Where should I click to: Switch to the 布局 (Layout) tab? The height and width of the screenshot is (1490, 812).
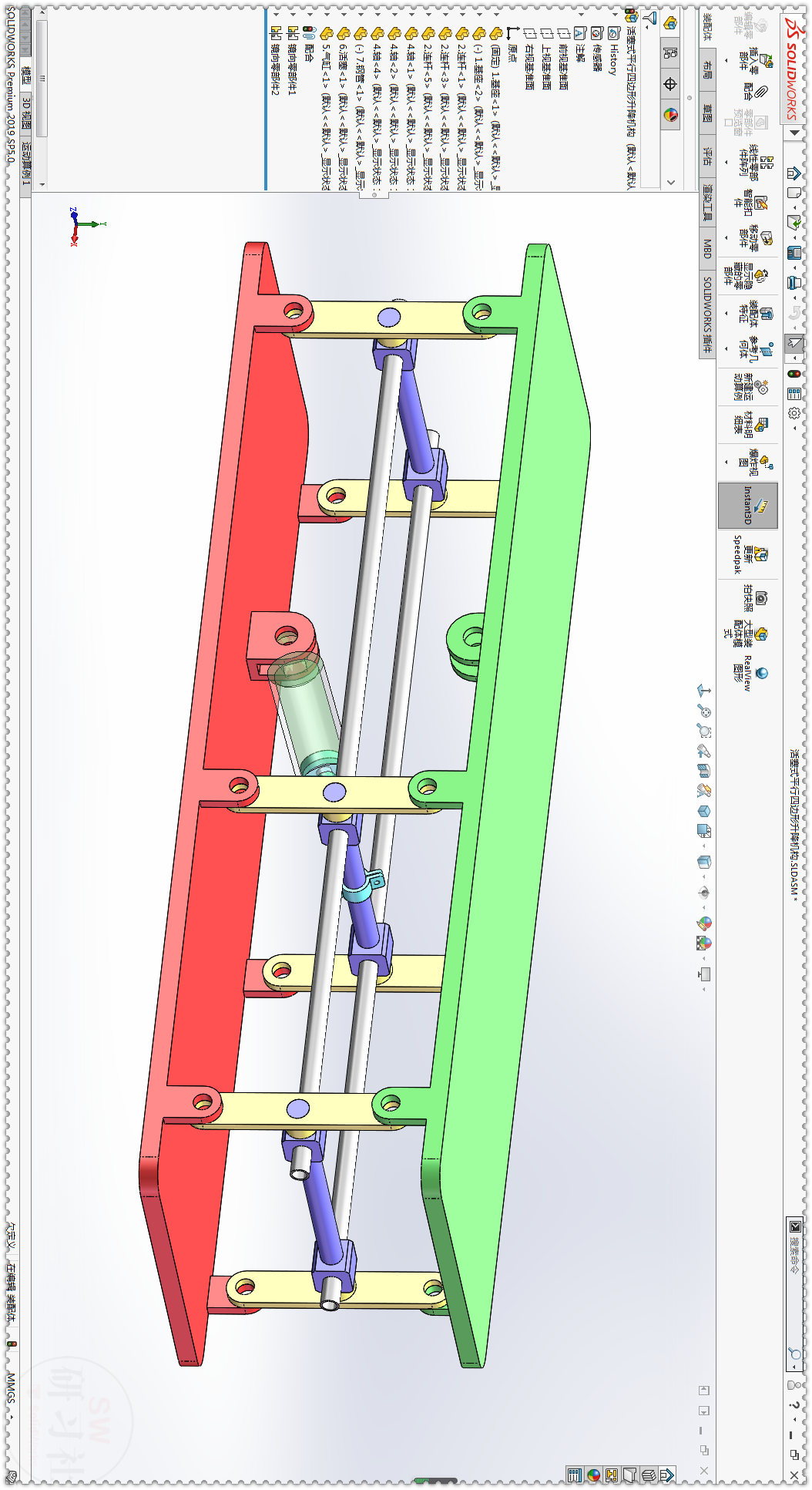pos(707,71)
